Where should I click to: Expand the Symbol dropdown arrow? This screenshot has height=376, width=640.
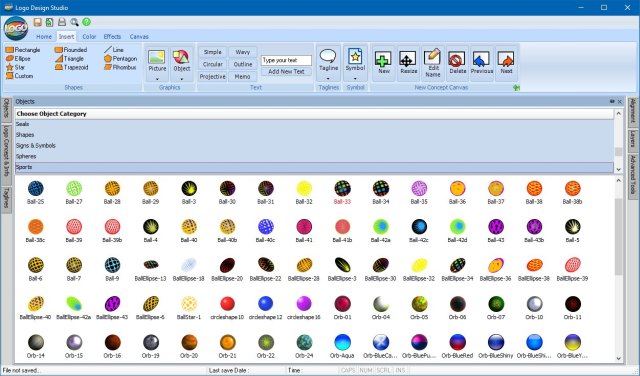tap(355, 78)
